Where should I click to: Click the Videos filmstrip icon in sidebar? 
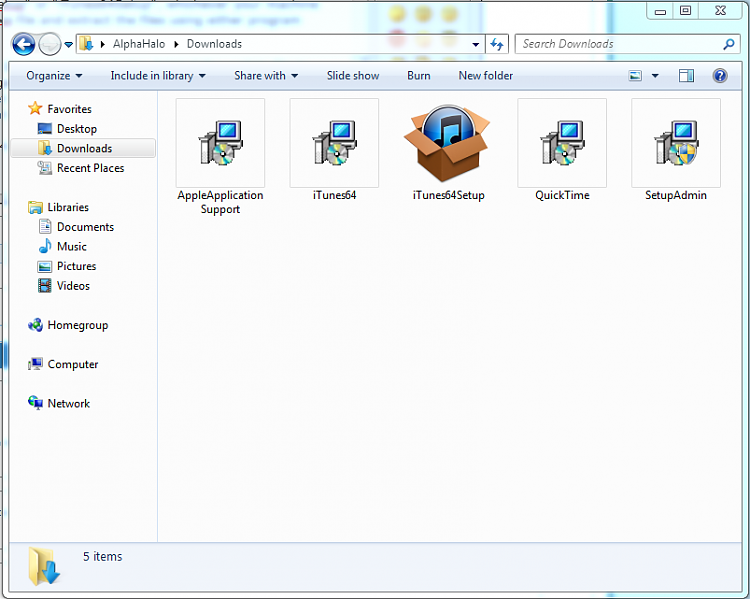(44, 286)
